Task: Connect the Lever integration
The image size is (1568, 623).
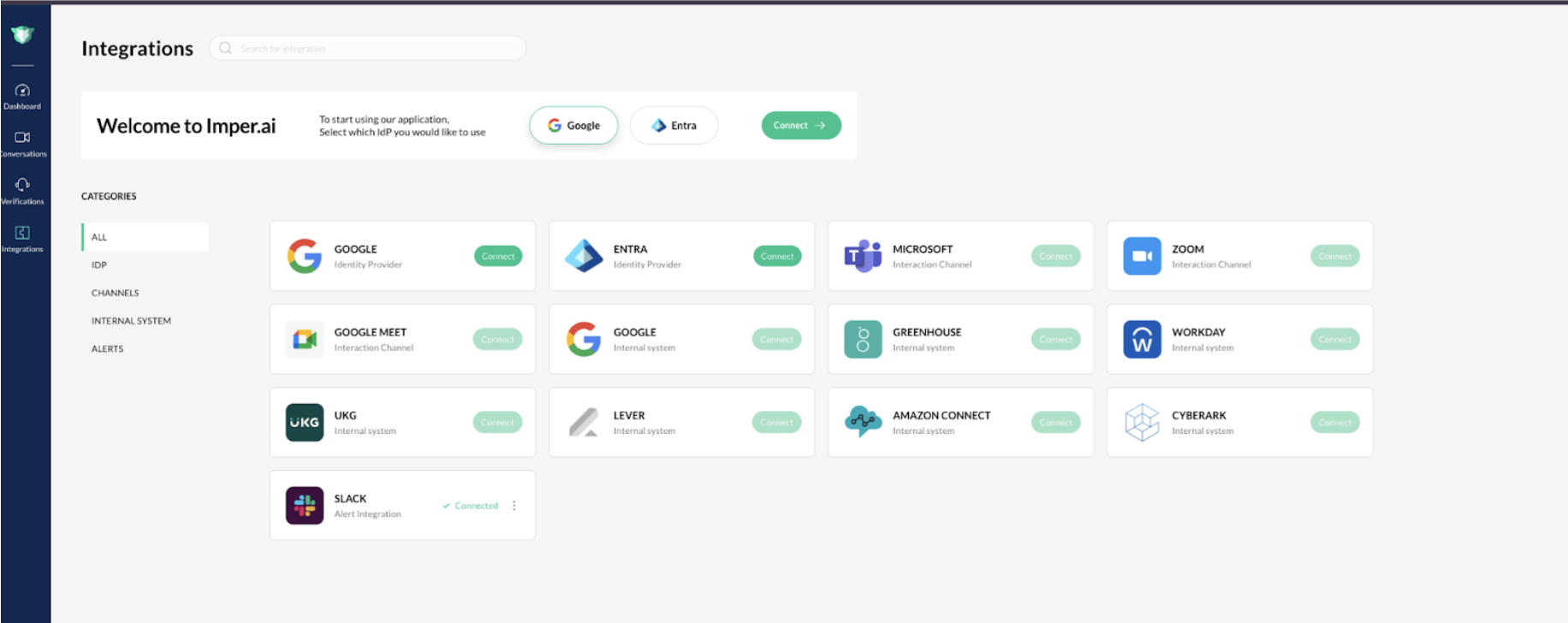Action: 777,422
